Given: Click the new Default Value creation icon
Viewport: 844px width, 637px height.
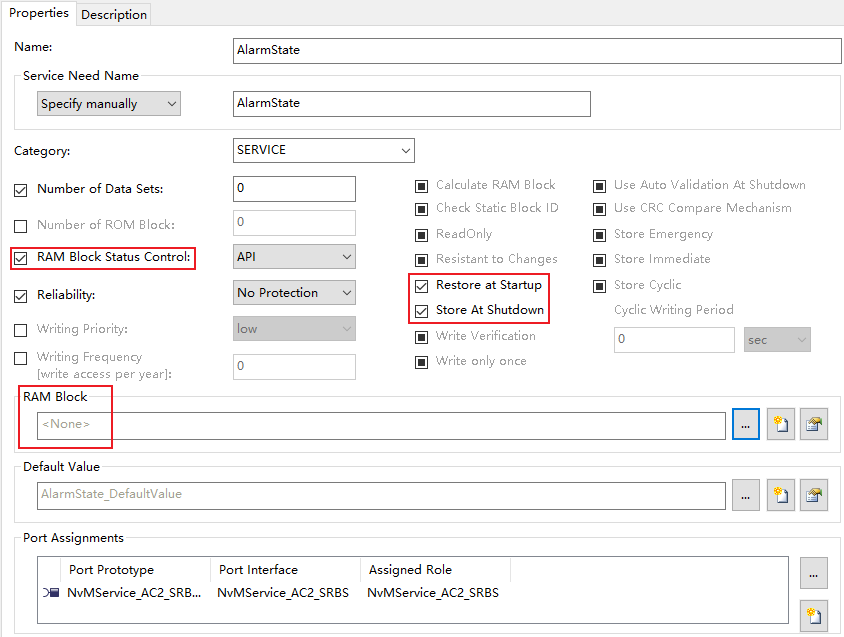Looking at the screenshot, I should [x=780, y=495].
